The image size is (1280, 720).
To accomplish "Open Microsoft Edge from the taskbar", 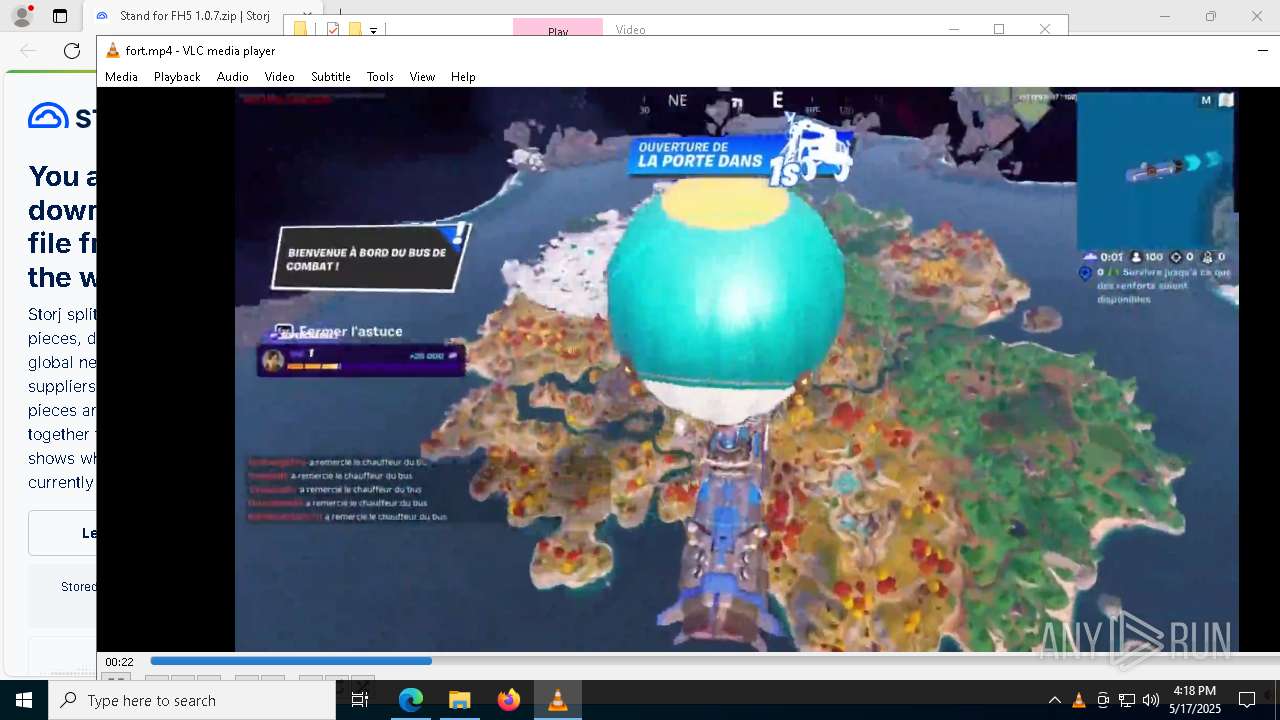I will 411,700.
